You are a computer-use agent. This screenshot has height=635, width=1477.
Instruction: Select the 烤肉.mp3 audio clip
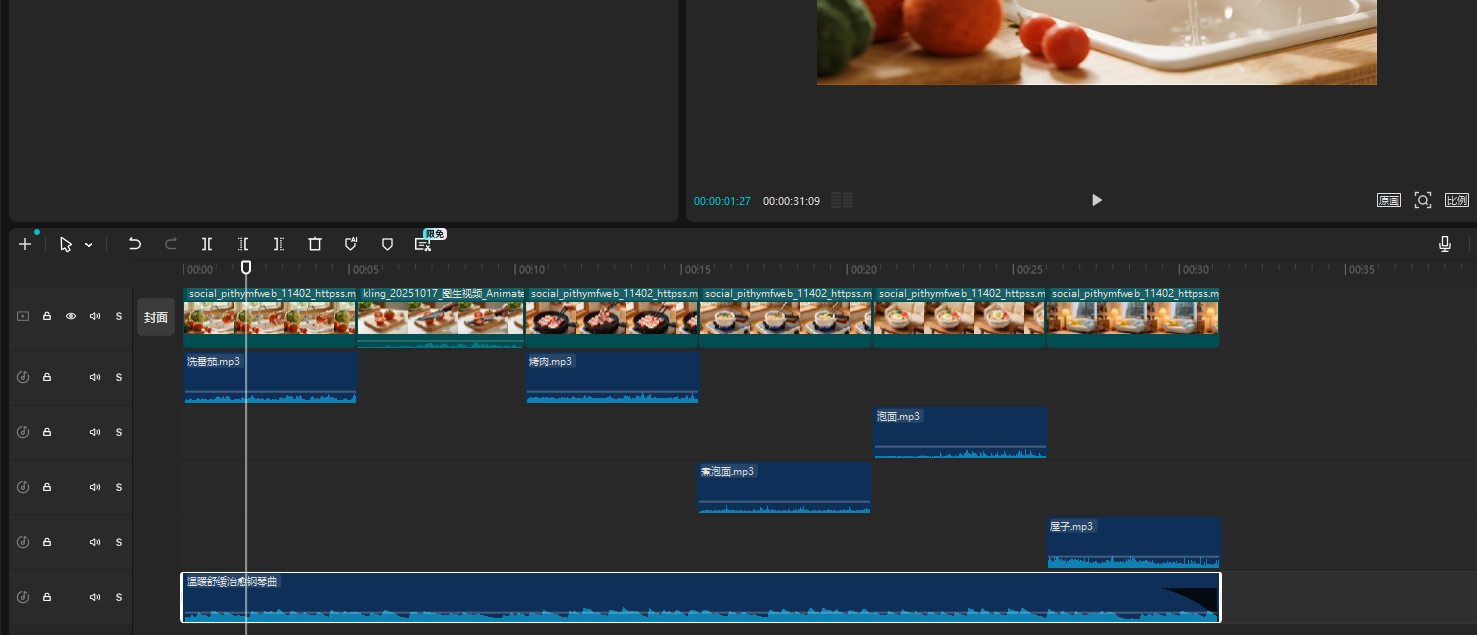pos(612,380)
